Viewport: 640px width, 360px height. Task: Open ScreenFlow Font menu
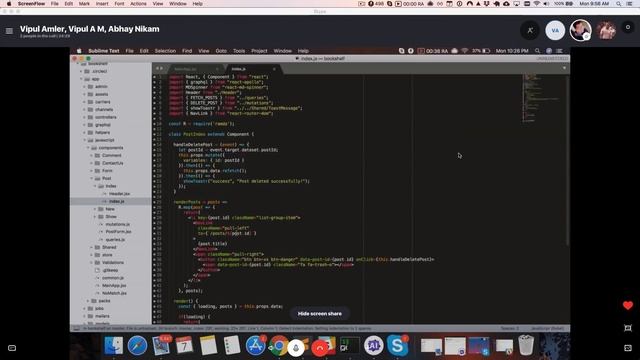119,4
